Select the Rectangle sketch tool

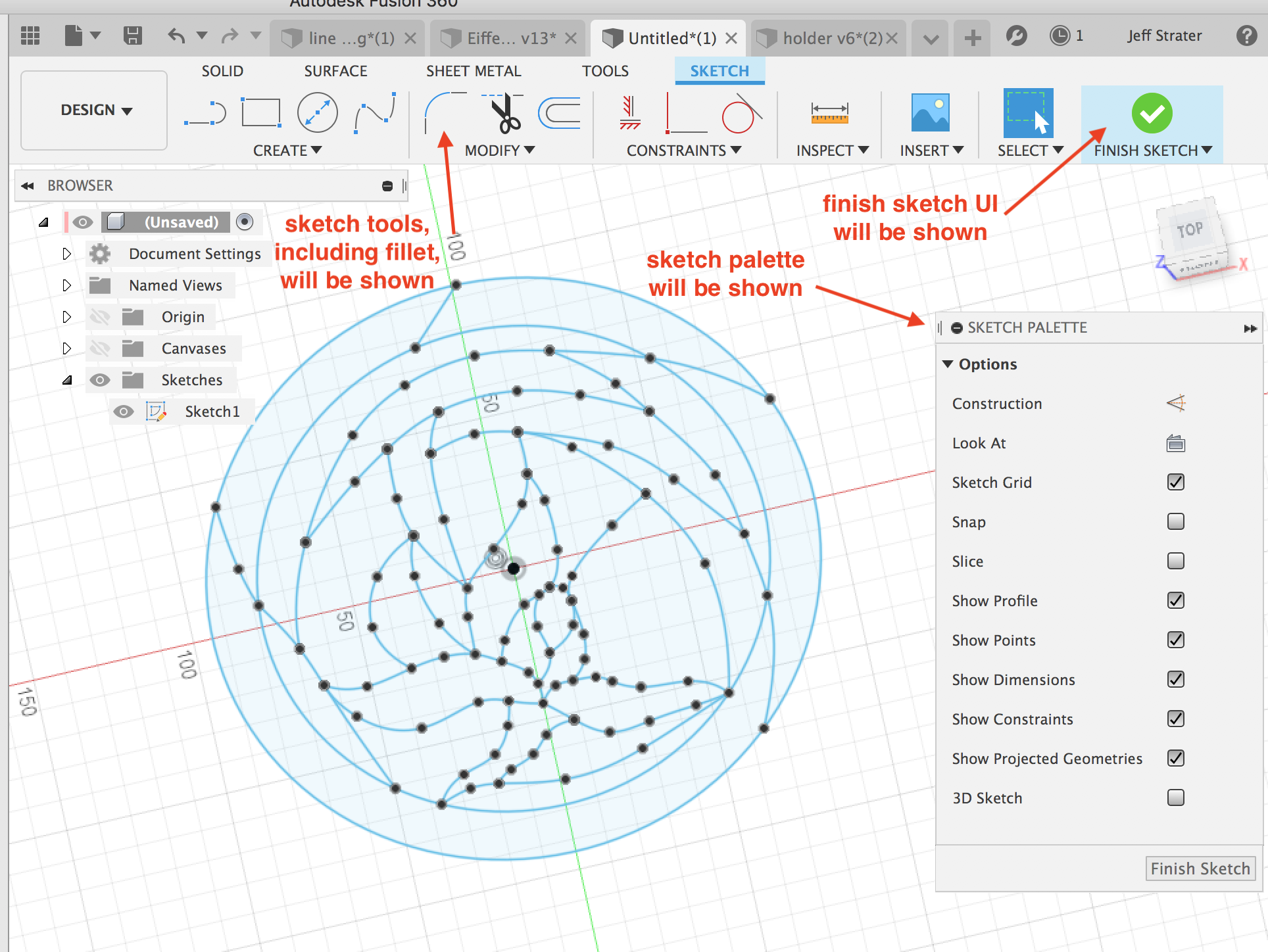[x=261, y=112]
